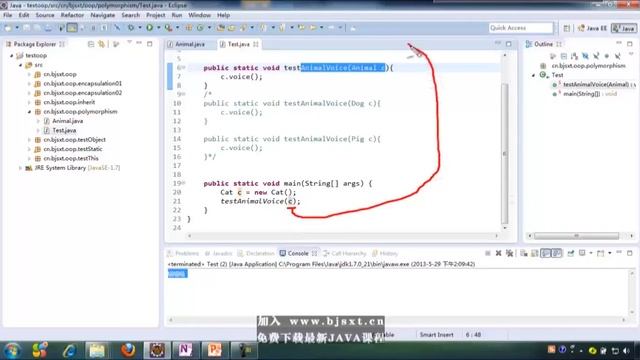Screen dimensions: 640x360
Task: Open the File menu
Action: [7, 15]
